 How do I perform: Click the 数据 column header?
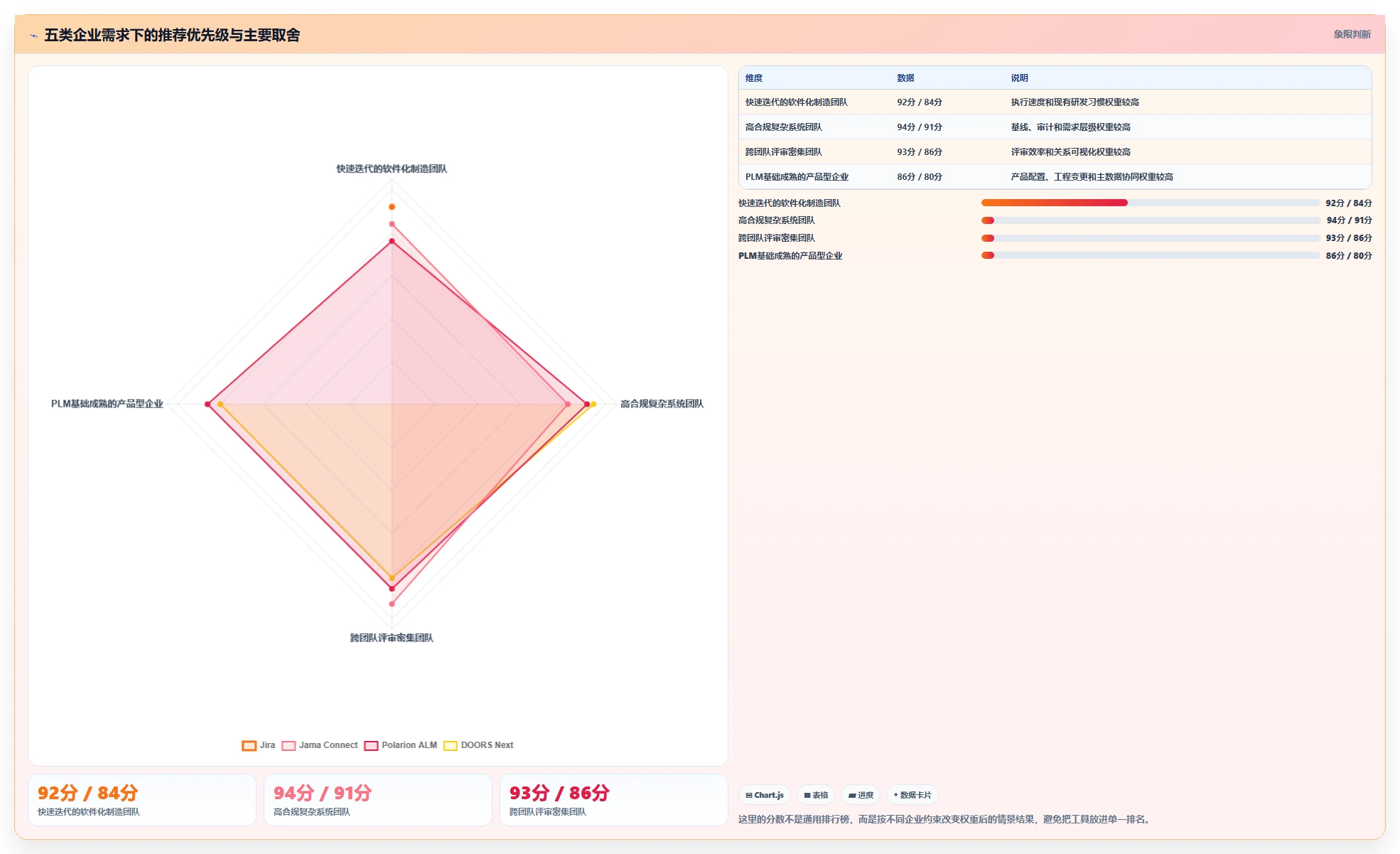pyautogui.click(x=905, y=78)
